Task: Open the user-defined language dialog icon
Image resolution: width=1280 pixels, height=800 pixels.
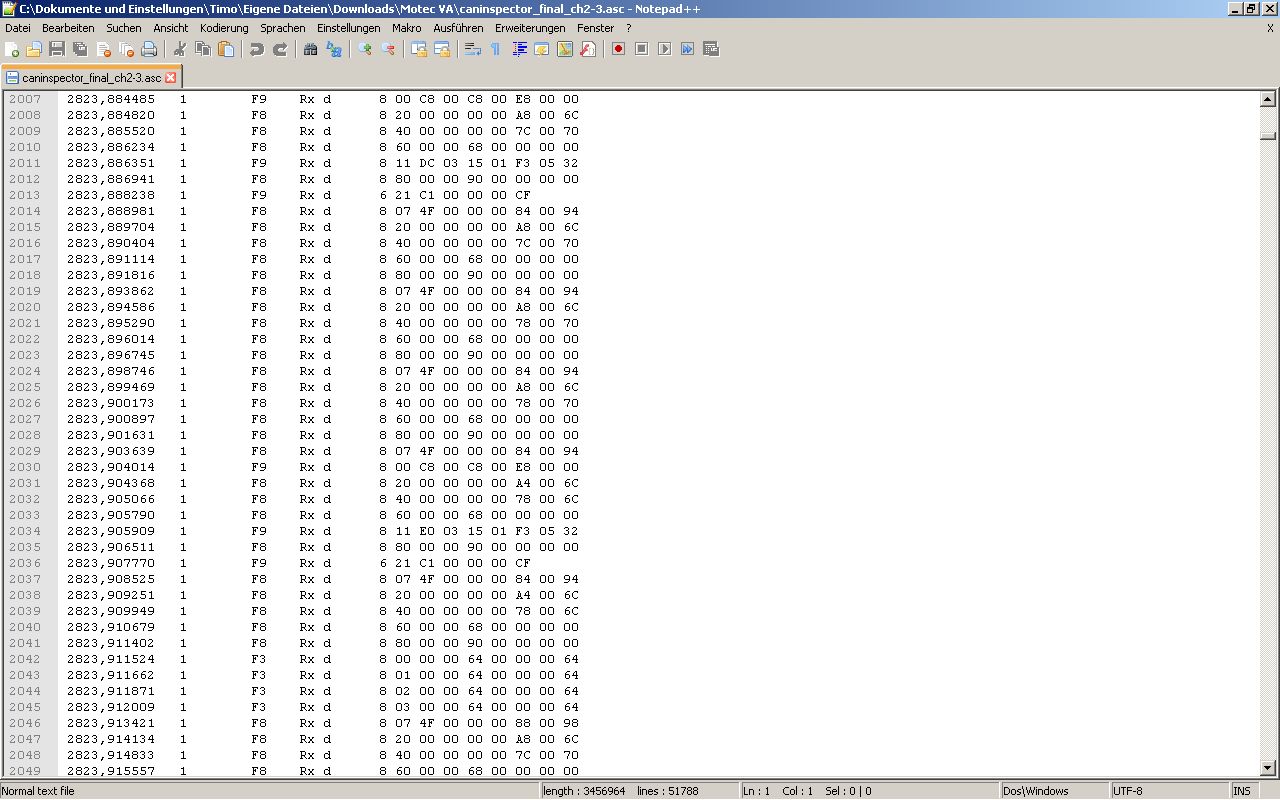Action: pyautogui.click(x=542, y=49)
